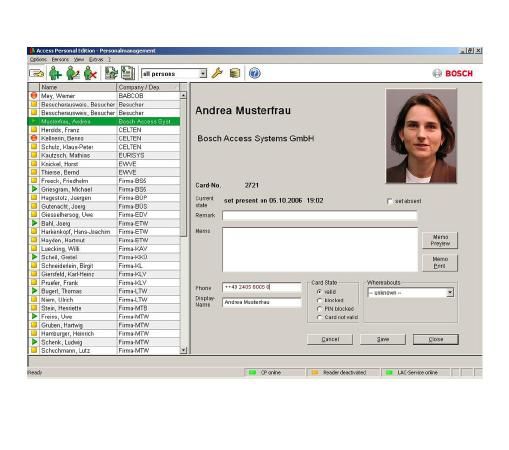509x450 pixels.
Task: Open the Persons menu
Action: click(60, 59)
